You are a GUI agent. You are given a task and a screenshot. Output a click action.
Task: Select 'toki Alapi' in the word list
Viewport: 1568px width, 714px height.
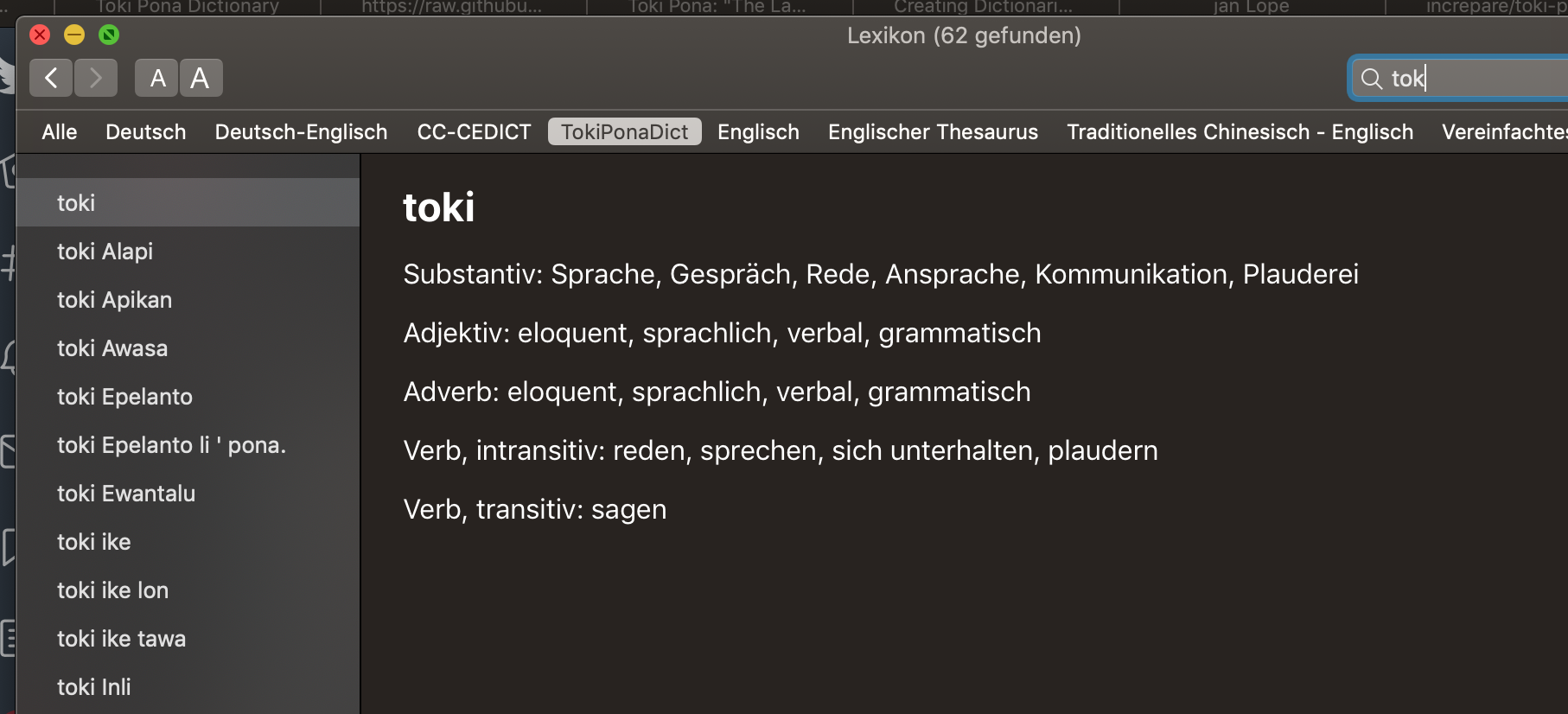pyautogui.click(x=107, y=251)
